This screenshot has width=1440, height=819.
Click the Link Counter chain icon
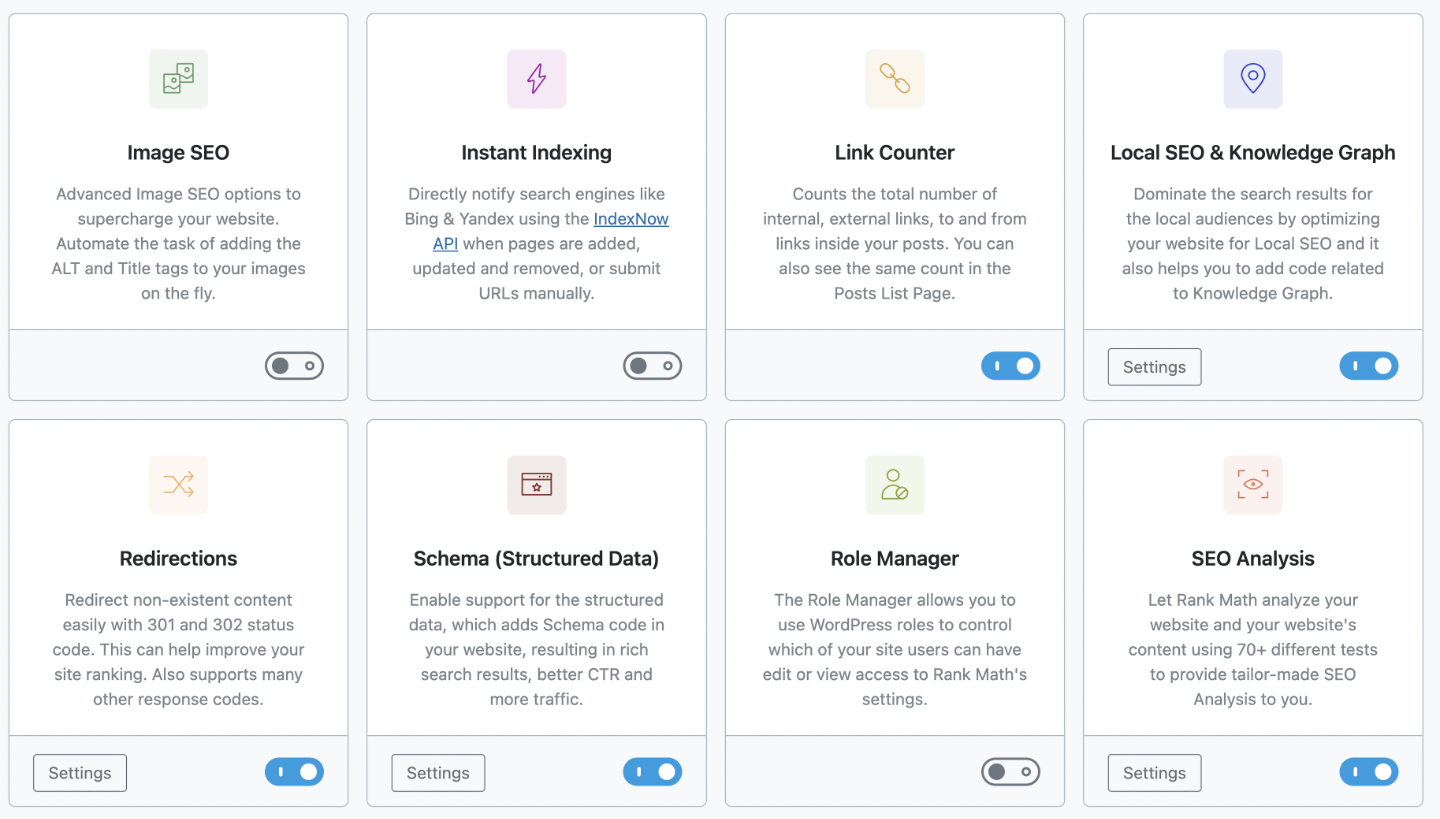[894, 79]
